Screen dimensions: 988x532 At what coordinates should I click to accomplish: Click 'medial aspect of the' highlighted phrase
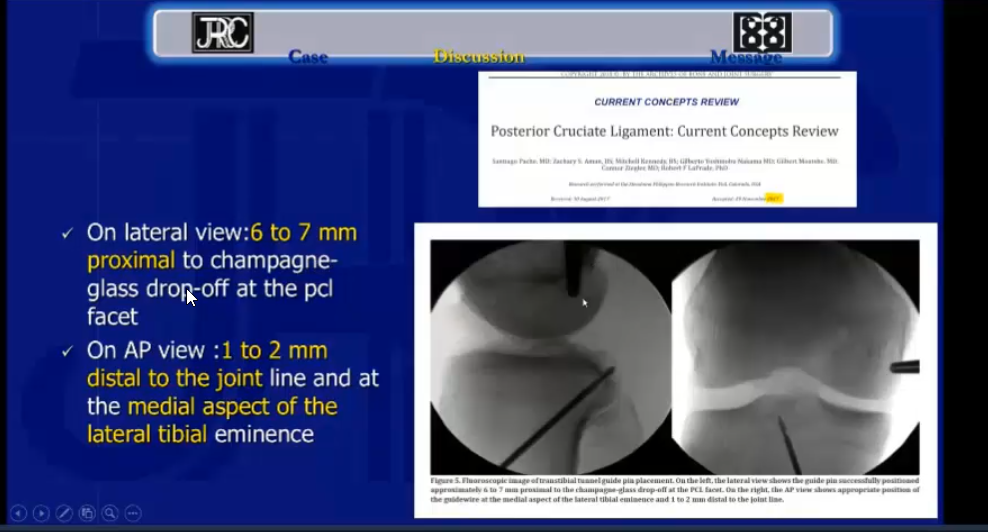click(233, 407)
